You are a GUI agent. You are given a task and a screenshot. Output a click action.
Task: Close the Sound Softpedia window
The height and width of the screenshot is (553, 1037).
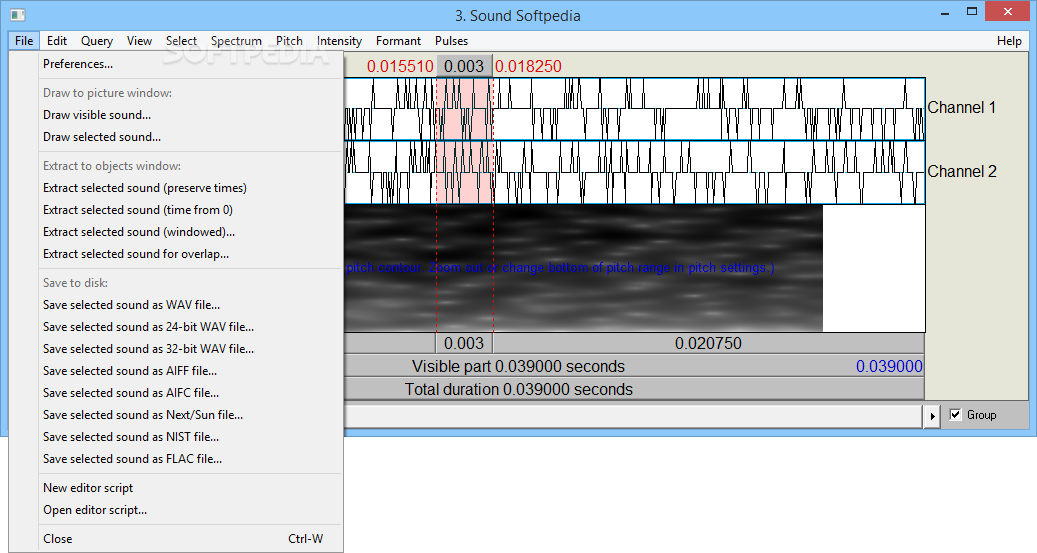pyautogui.click(x=1008, y=12)
